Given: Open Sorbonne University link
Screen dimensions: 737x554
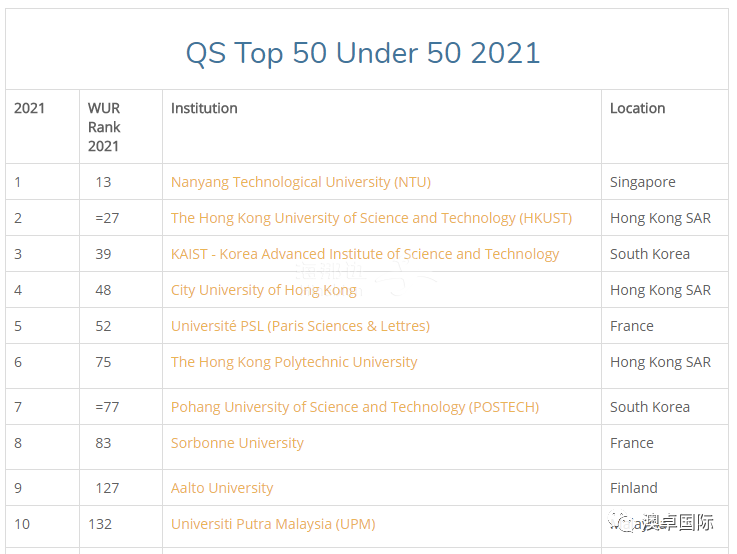Looking at the screenshot, I should pyautogui.click(x=237, y=443).
